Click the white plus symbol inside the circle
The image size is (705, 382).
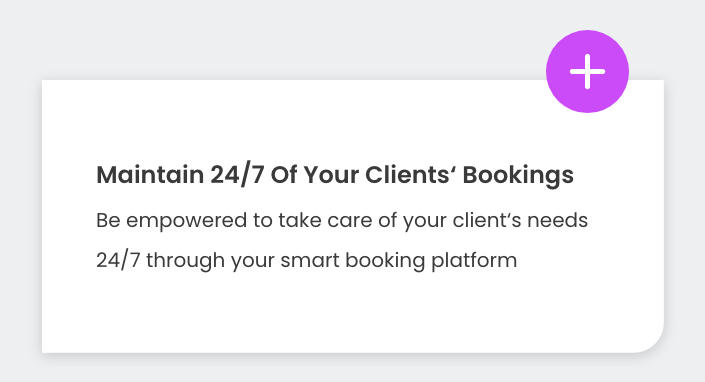tap(587, 71)
